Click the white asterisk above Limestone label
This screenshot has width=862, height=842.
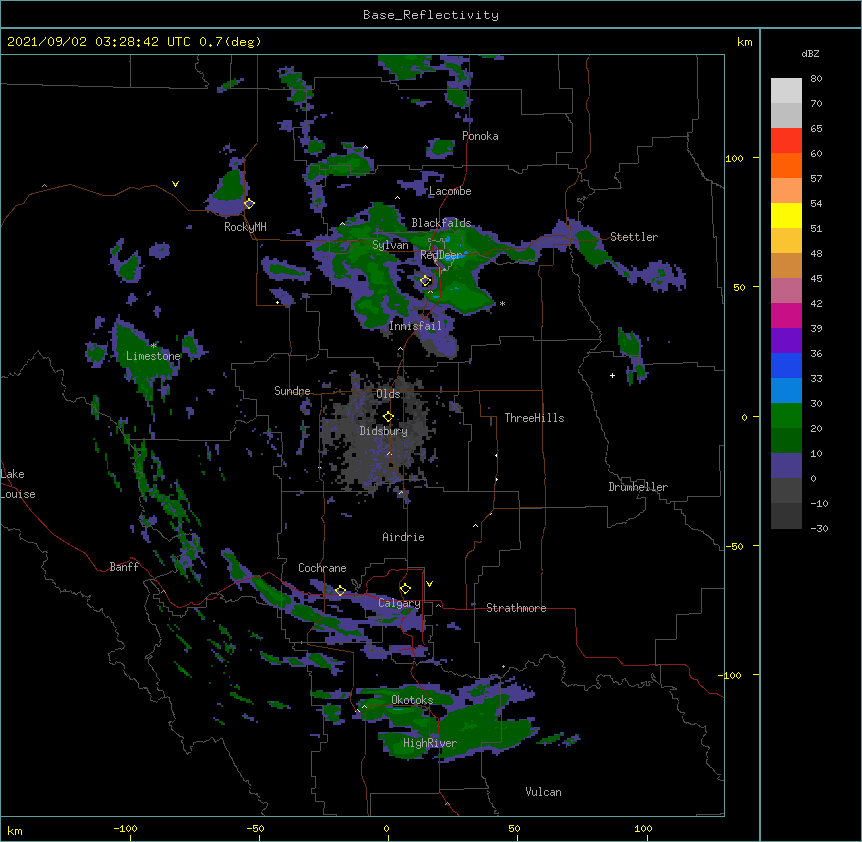click(x=153, y=346)
